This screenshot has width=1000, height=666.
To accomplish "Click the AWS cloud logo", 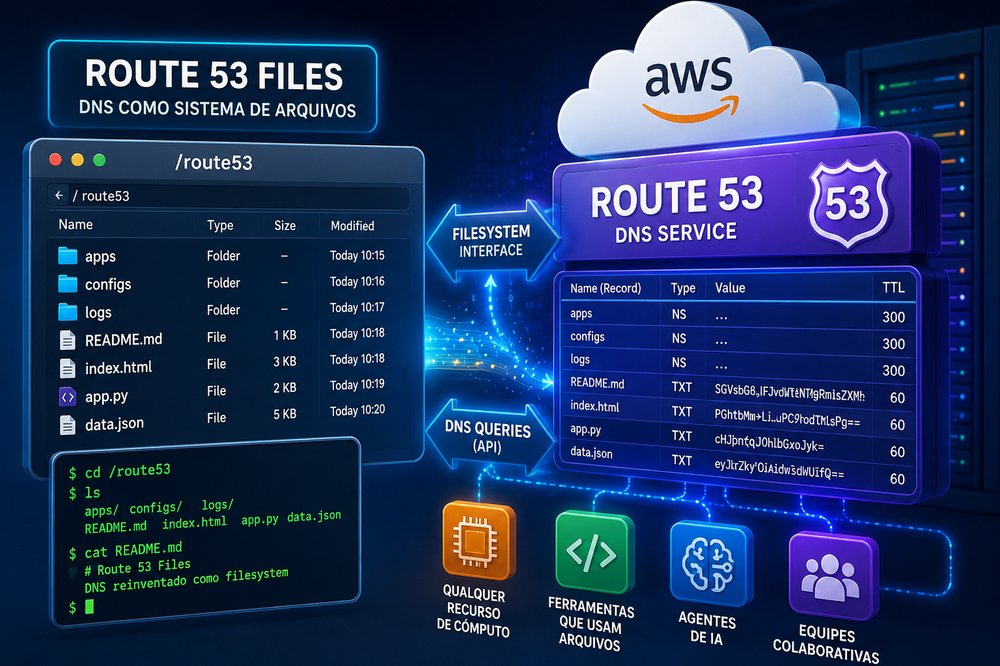I will (692, 88).
